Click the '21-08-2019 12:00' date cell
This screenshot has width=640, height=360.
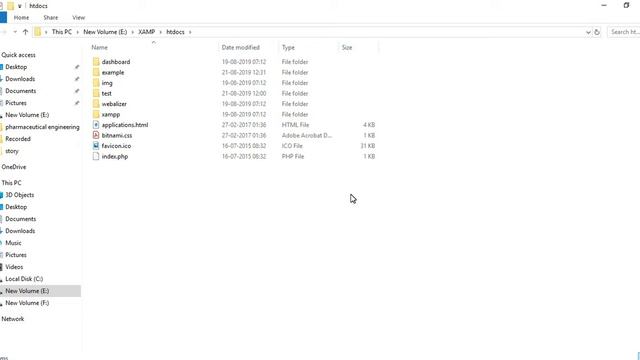coord(244,93)
